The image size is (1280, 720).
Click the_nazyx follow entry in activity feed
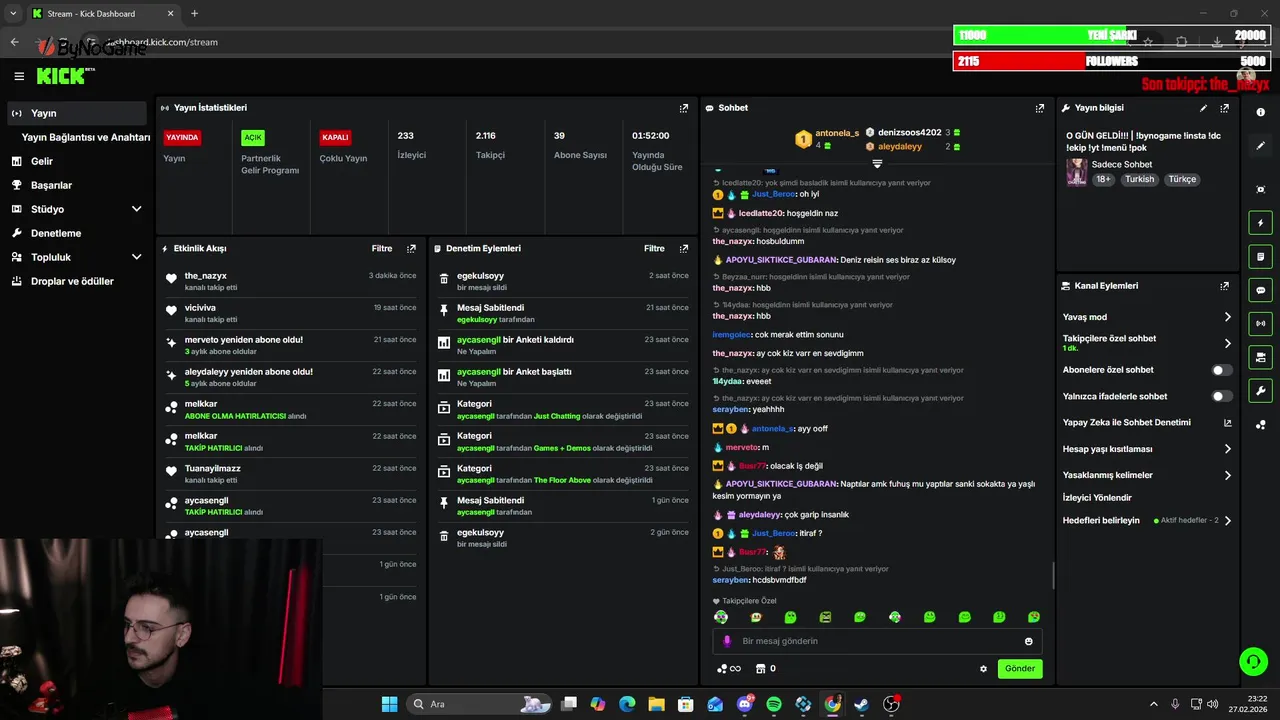tap(290, 281)
